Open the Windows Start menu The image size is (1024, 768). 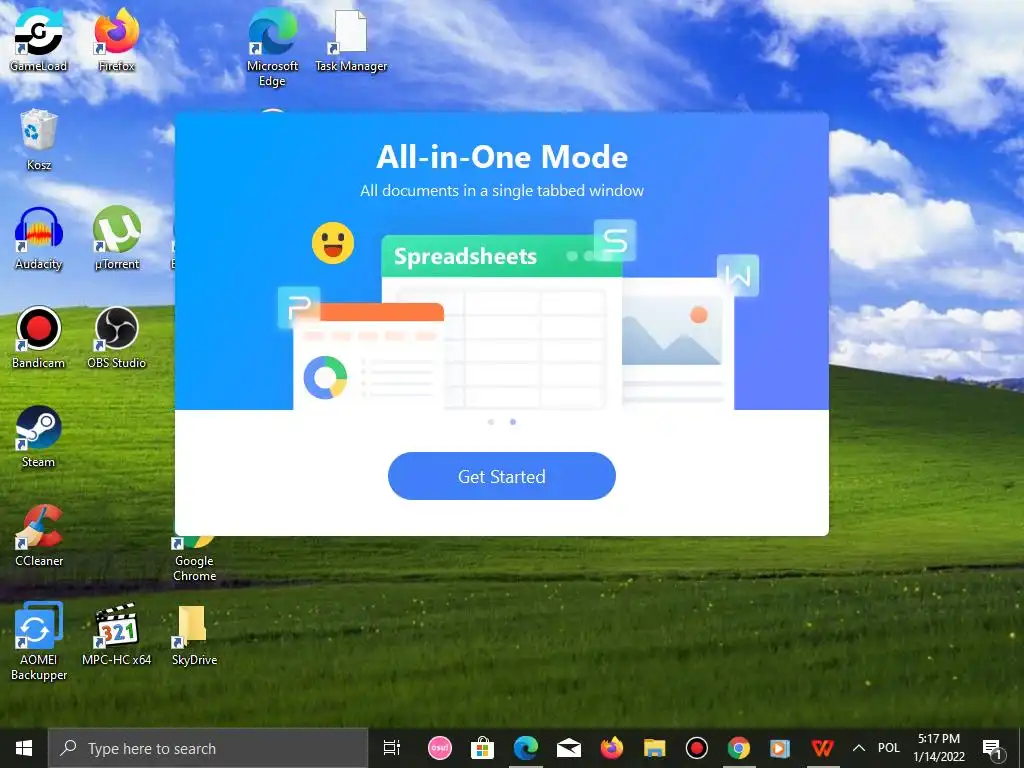click(24, 748)
